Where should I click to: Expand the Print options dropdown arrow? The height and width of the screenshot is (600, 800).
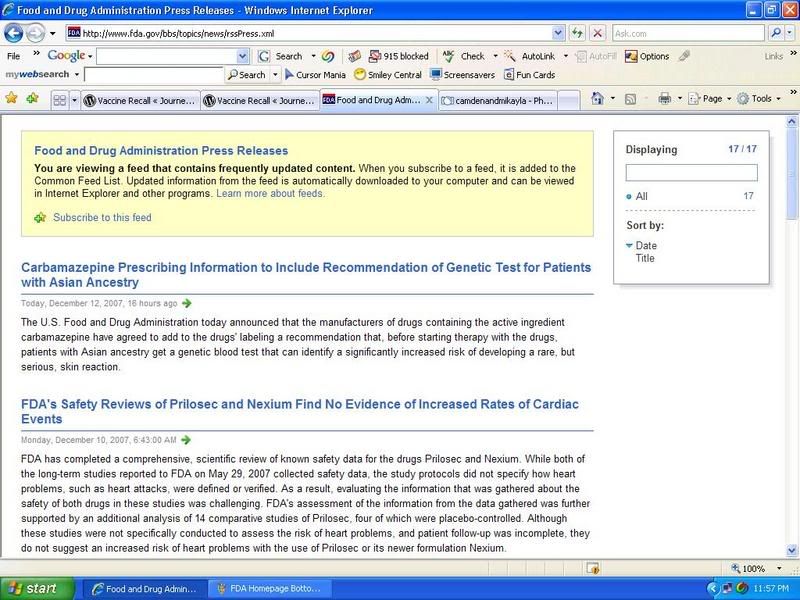pyautogui.click(x=680, y=98)
